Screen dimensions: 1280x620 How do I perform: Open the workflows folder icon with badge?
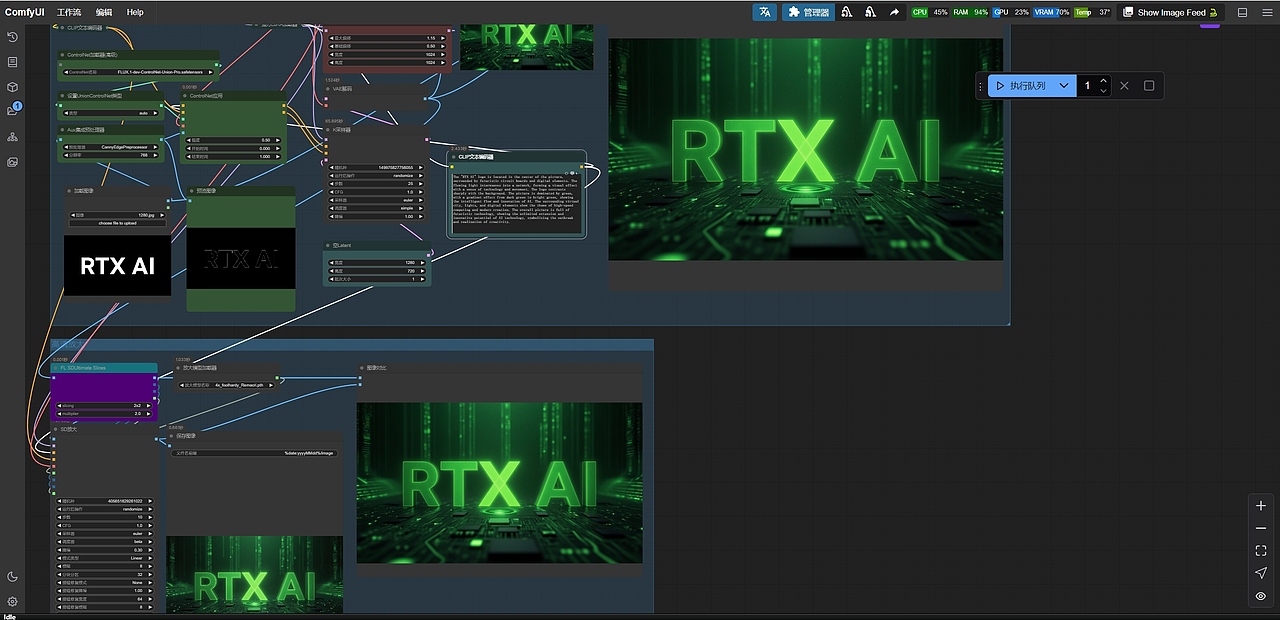(12, 111)
